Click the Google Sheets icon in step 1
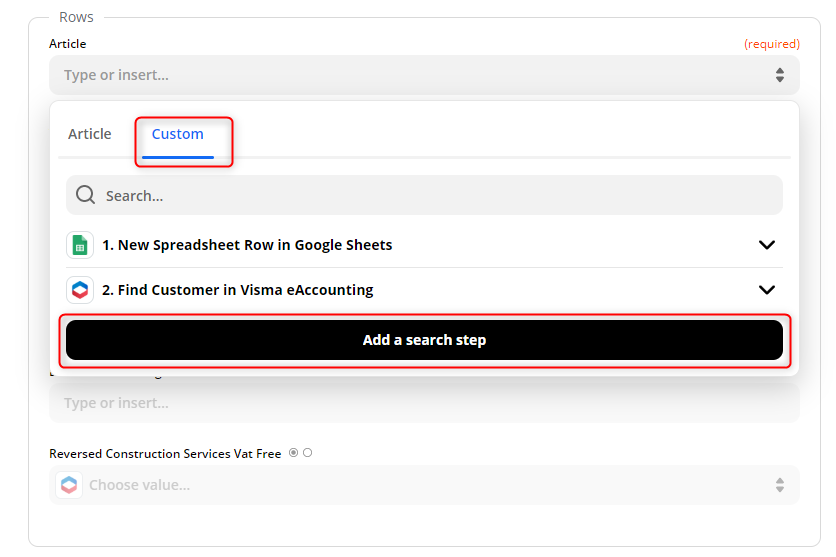The width and height of the screenshot is (836, 557). point(80,245)
